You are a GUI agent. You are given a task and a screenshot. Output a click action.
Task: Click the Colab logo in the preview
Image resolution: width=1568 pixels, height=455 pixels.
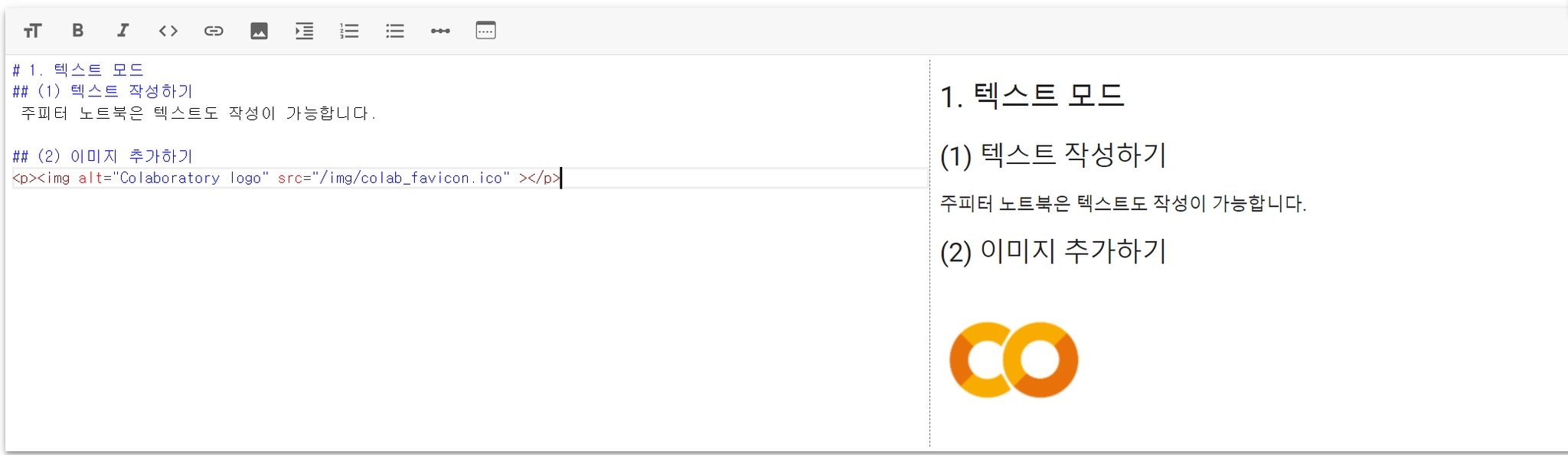tap(1014, 360)
